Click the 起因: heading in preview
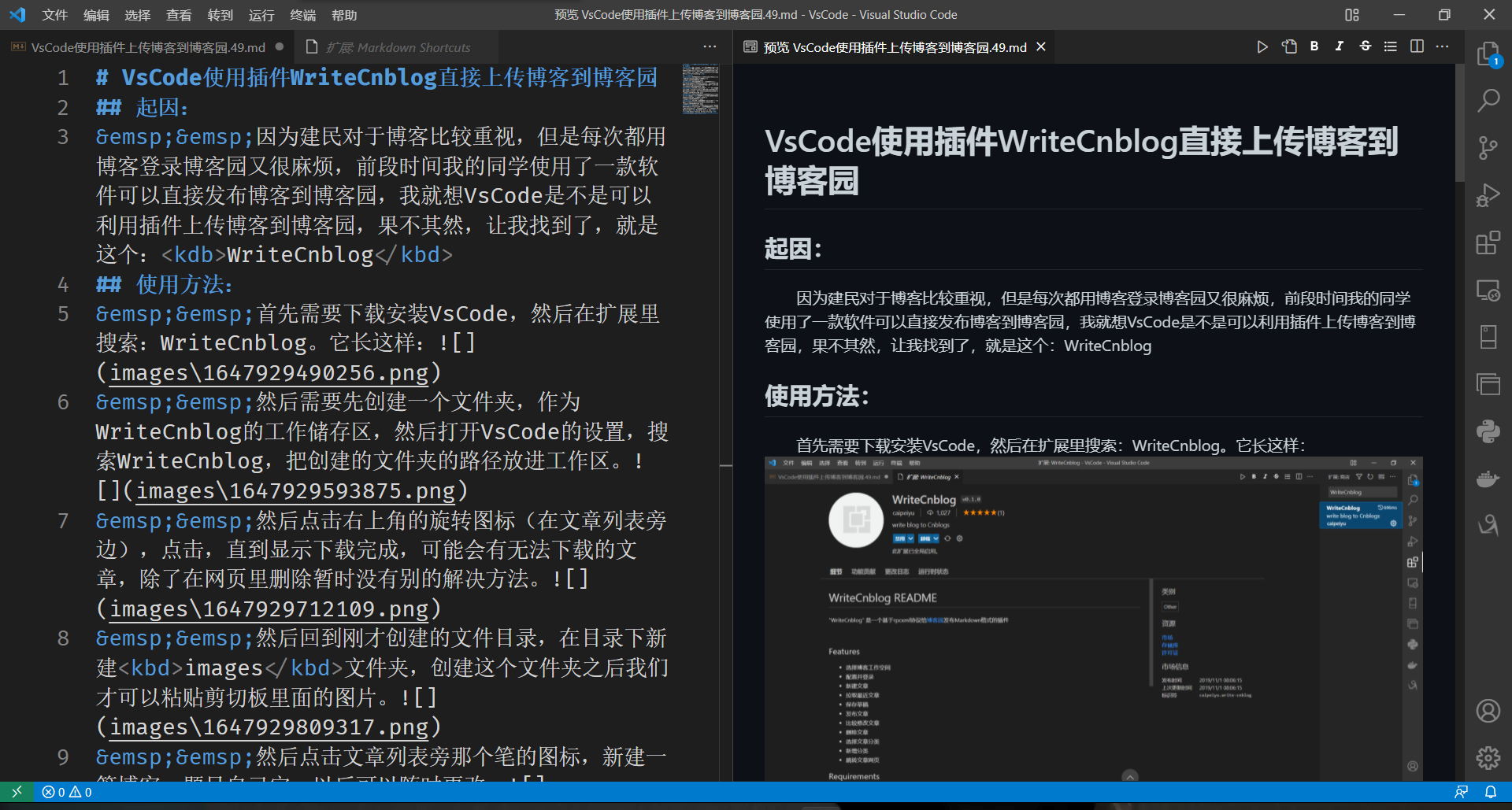 [793, 250]
